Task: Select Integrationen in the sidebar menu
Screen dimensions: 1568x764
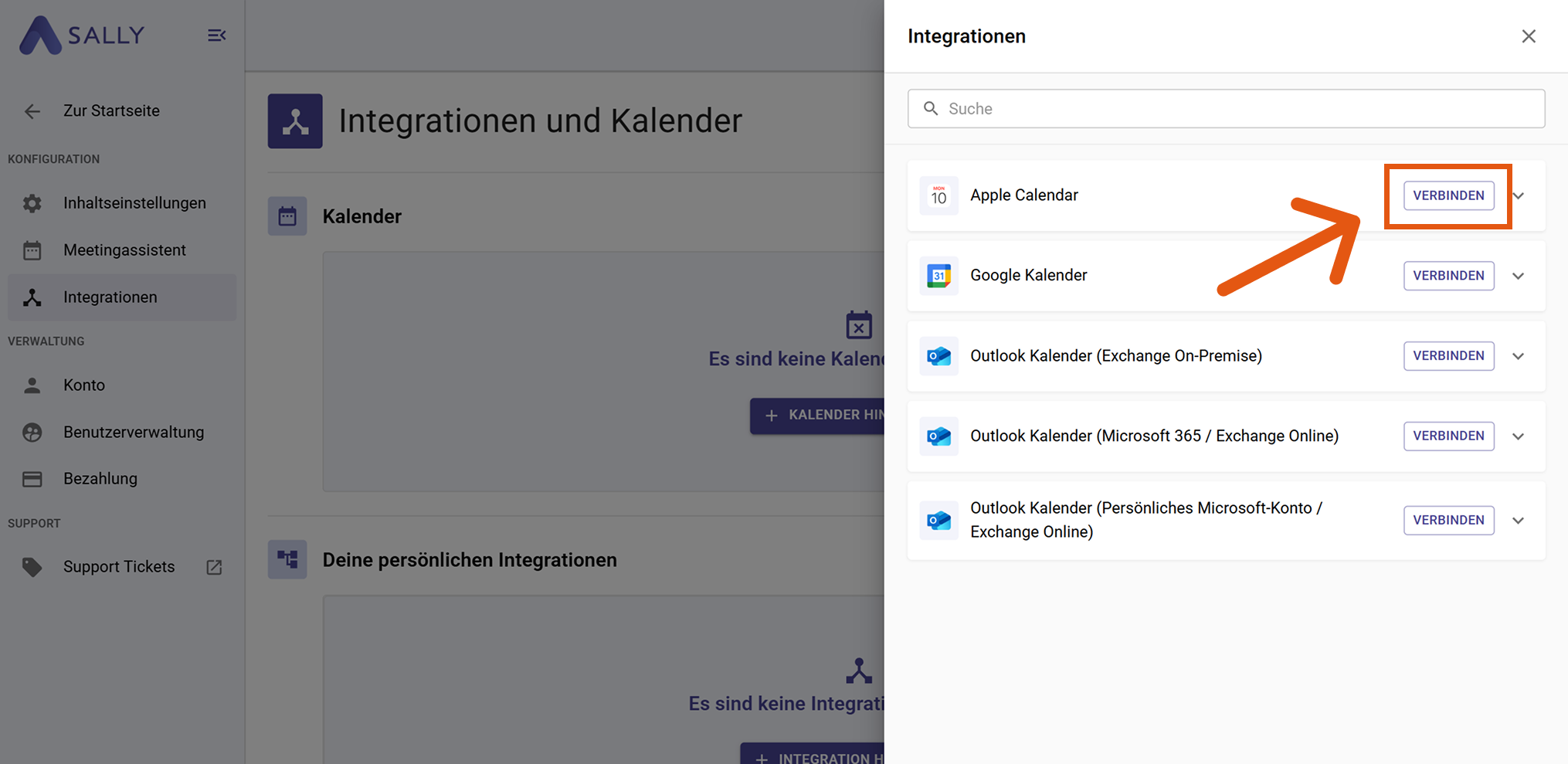Action: click(x=110, y=297)
